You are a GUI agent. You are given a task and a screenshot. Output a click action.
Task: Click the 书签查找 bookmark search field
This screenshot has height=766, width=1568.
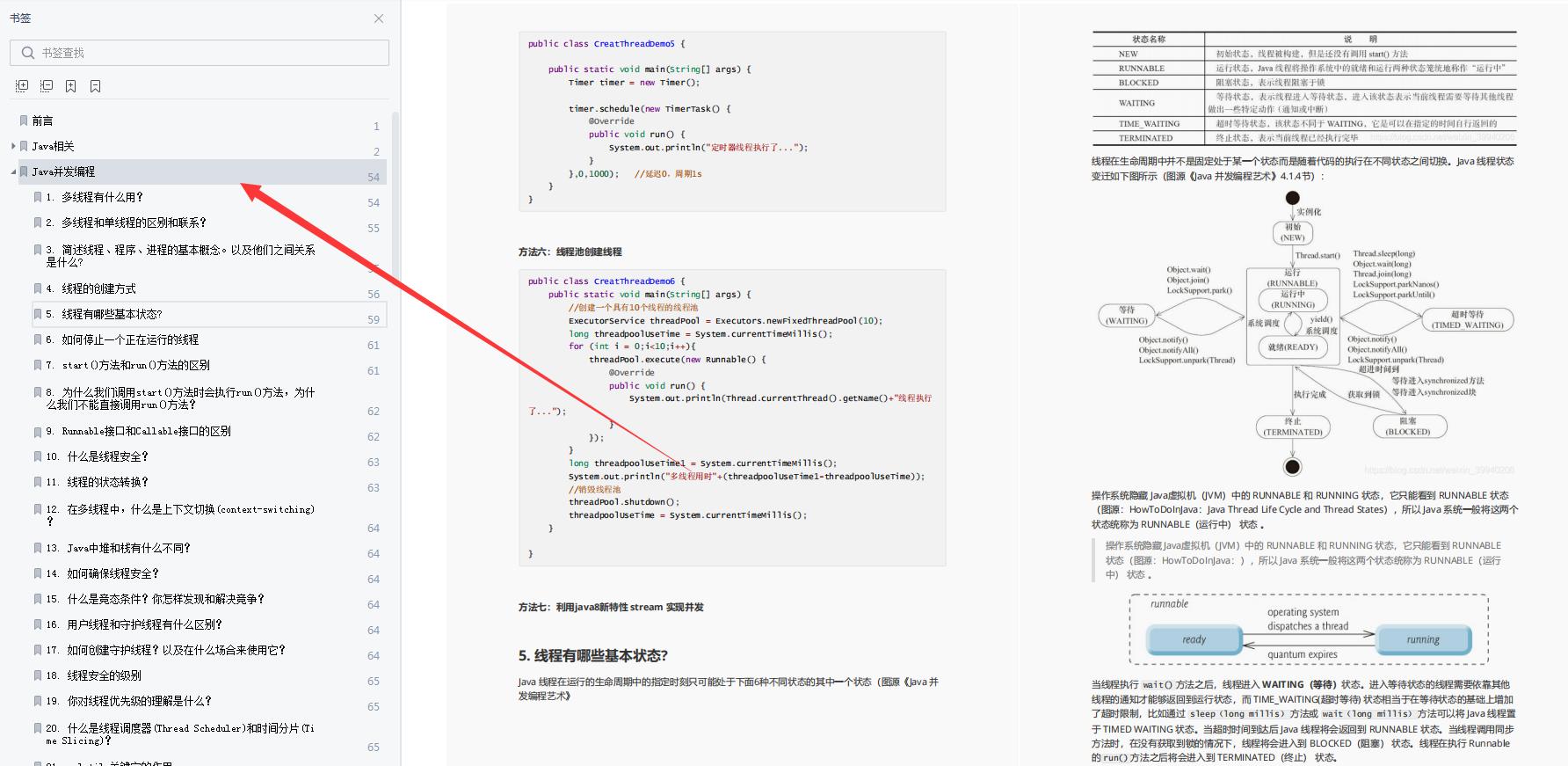[x=200, y=53]
